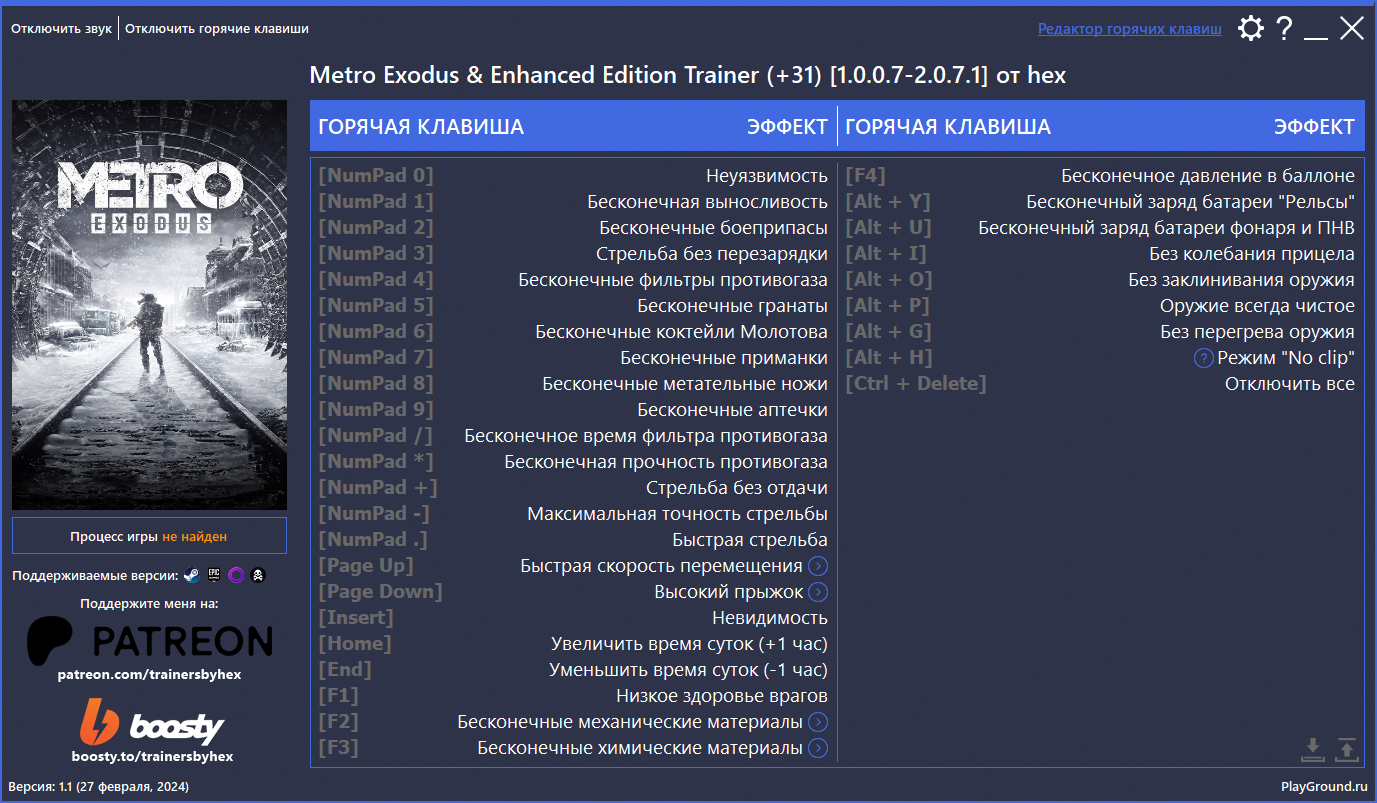
Task: Click Уменьшить время суток (-1 час)
Action: (x=688, y=670)
